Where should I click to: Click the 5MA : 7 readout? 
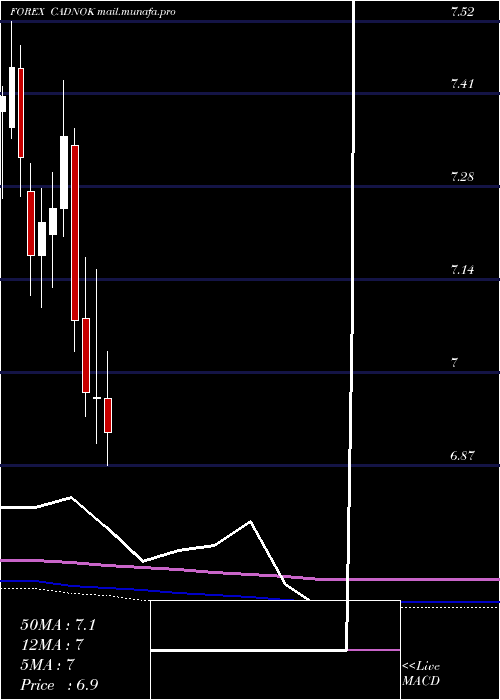[47, 665]
